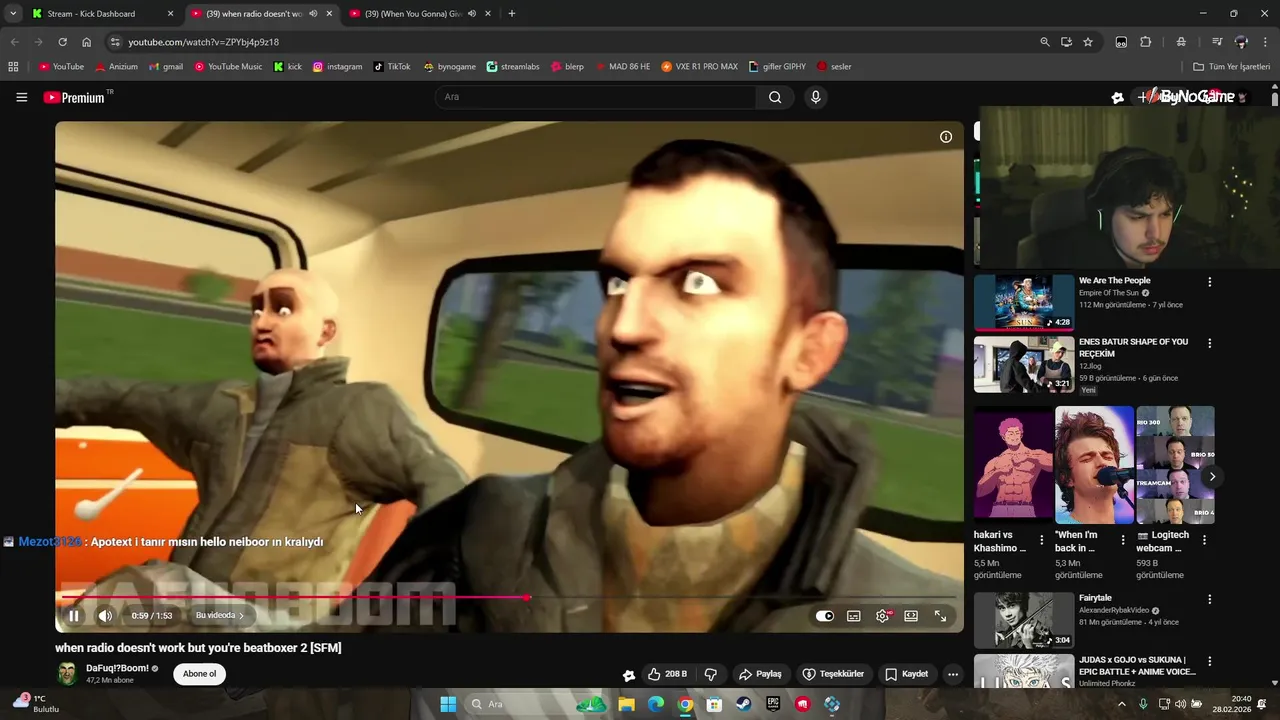Open the Chrome apps grid shortcut

pos(13,67)
